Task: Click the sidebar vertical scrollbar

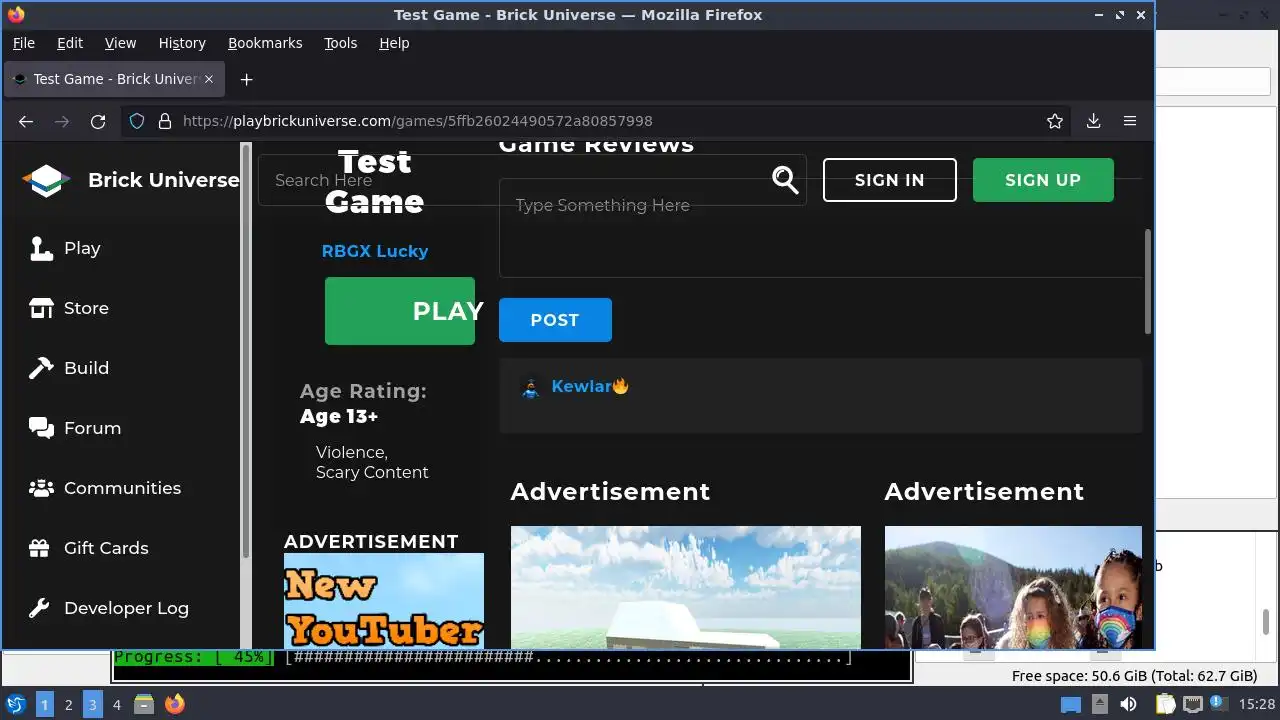Action: click(246, 350)
